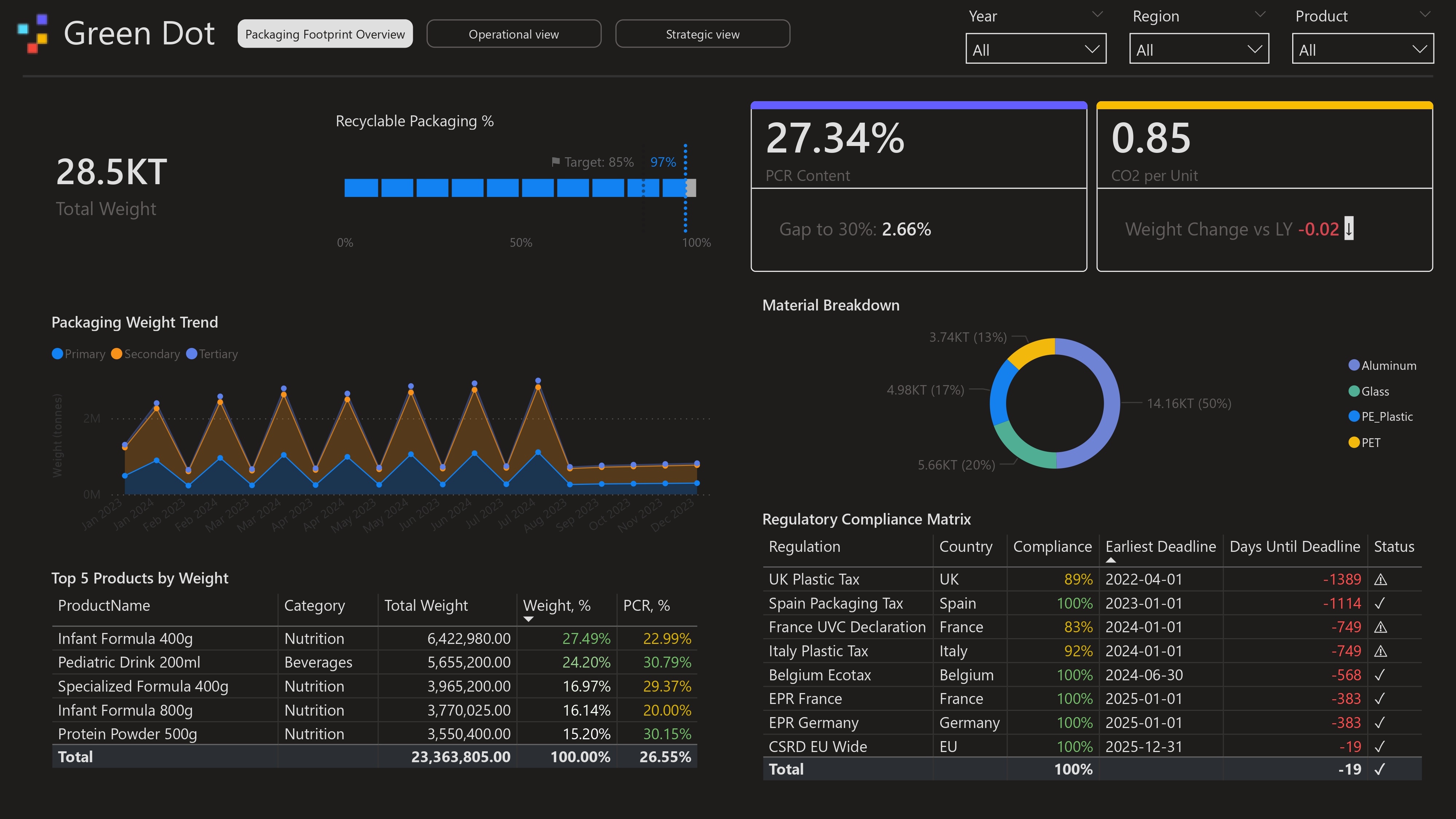Open the Product dropdown showing All
This screenshot has width=1456, height=819.
(1362, 49)
